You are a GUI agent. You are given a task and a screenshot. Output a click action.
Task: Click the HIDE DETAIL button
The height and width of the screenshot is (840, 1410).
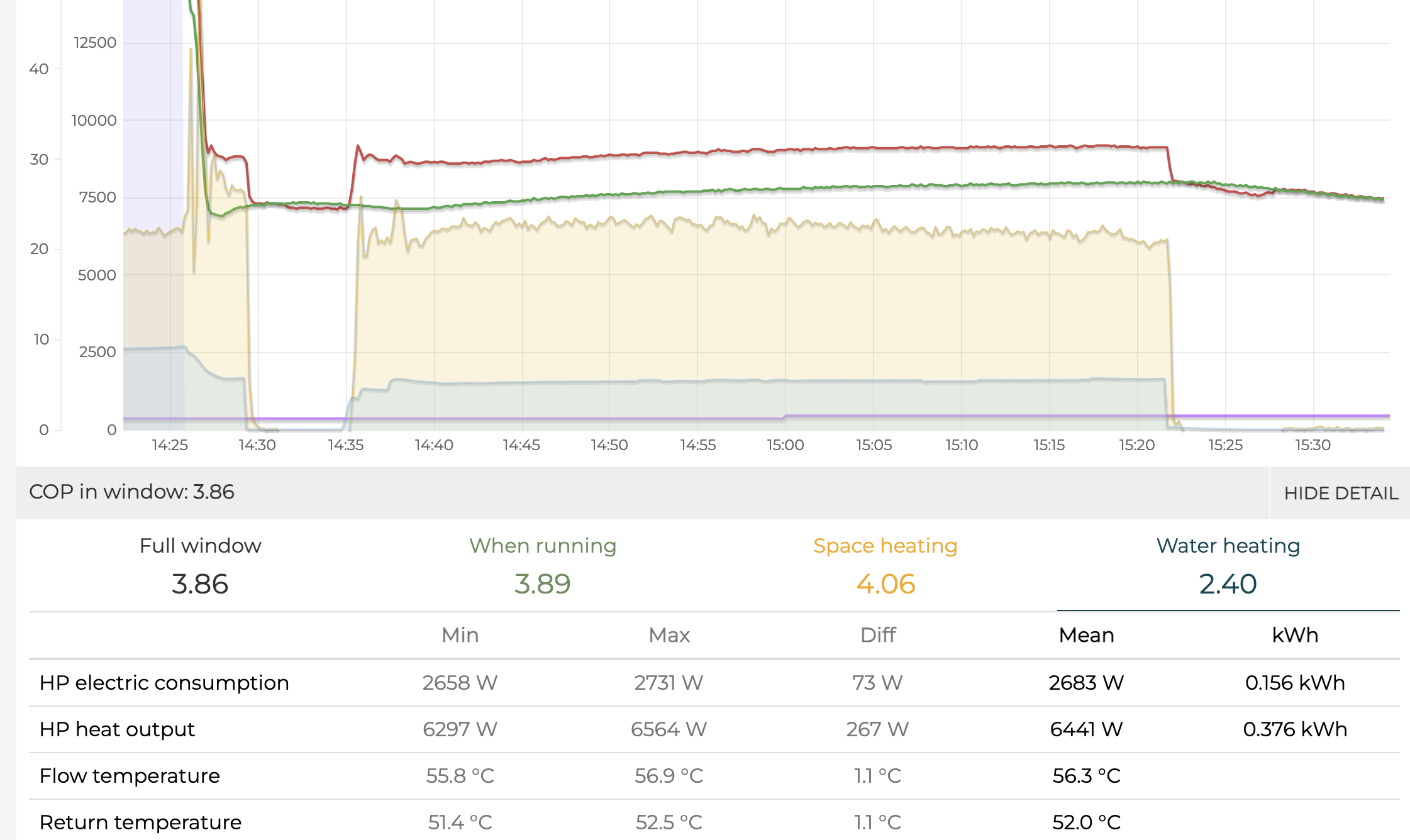[1340, 493]
